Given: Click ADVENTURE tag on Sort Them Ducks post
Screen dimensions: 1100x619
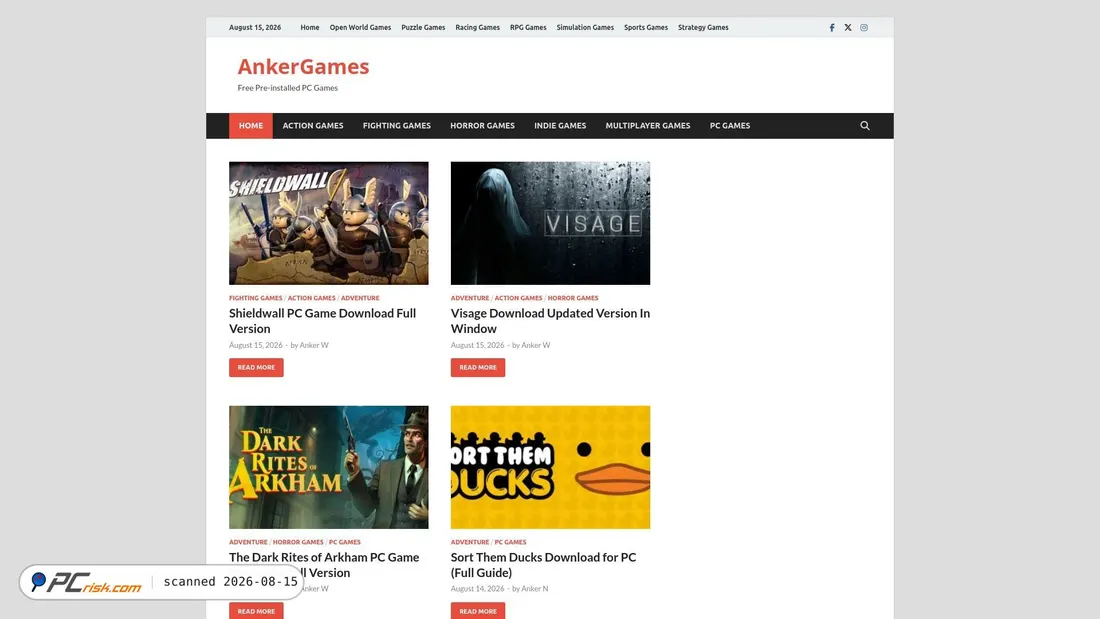Looking at the screenshot, I should tap(470, 543).
